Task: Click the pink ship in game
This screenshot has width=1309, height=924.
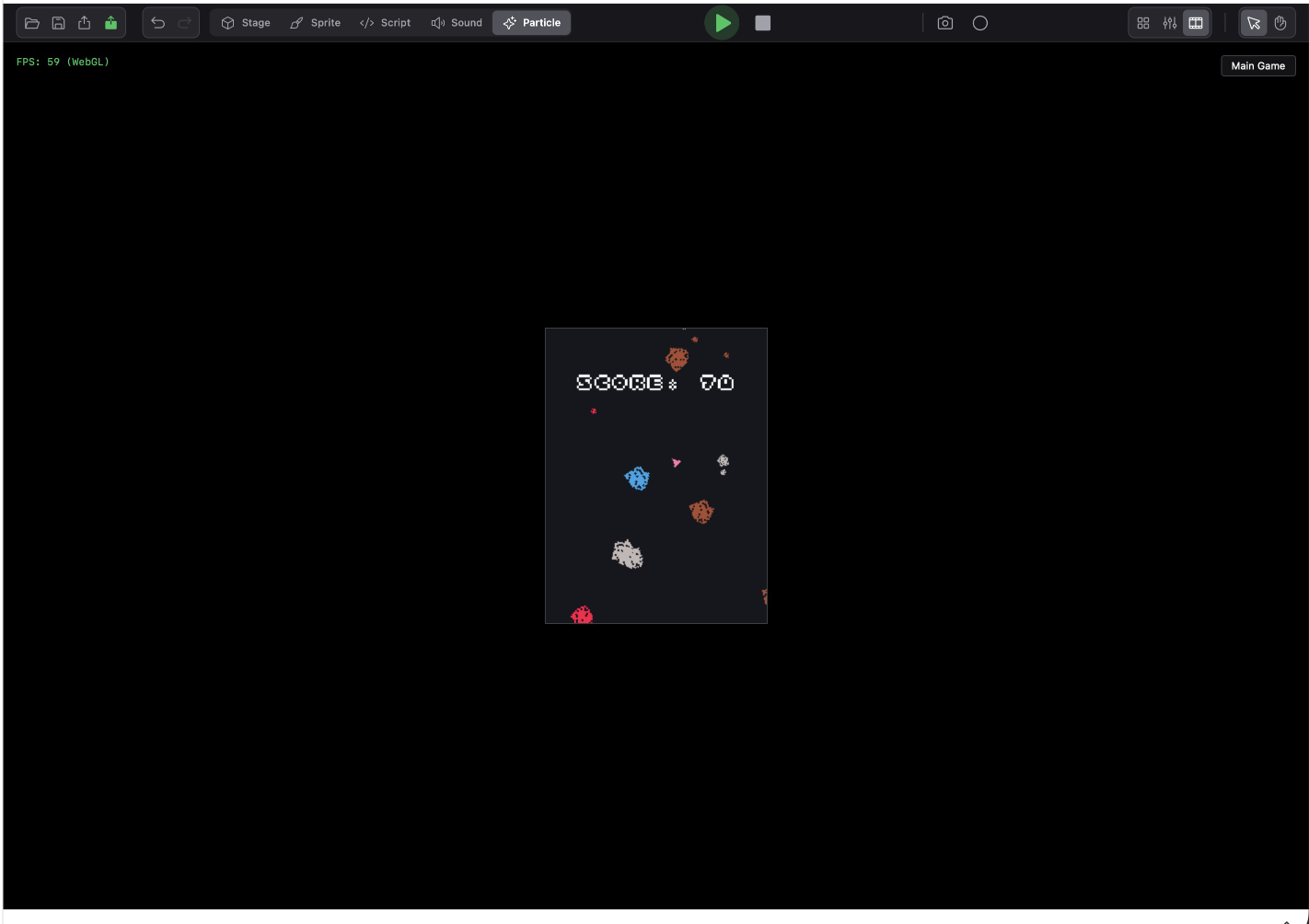Action: point(676,463)
